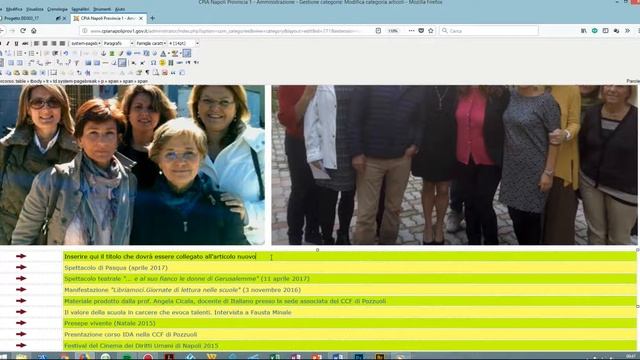This screenshot has height=360, width=640.
Task: Open the page actions three-dot menu
Action: (411, 31)
